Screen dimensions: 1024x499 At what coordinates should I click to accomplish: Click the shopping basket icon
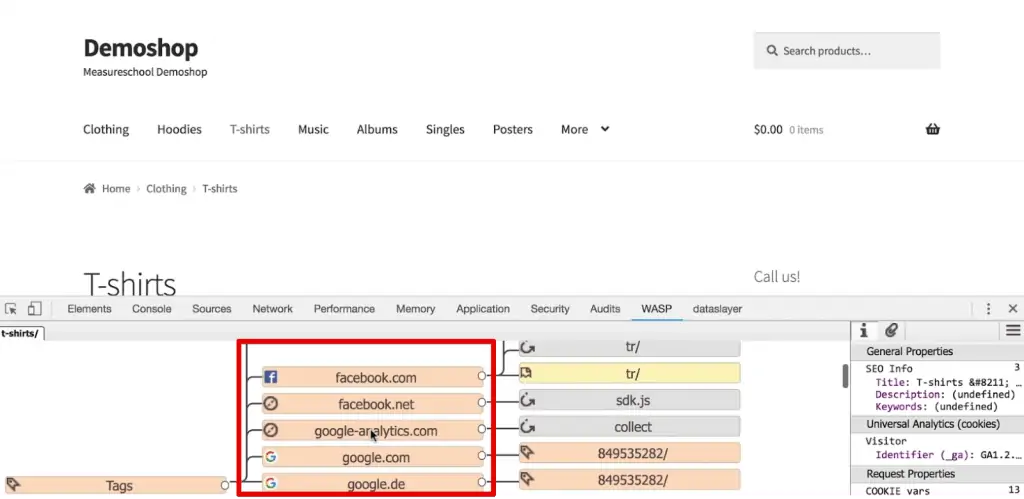pos(933,129)
